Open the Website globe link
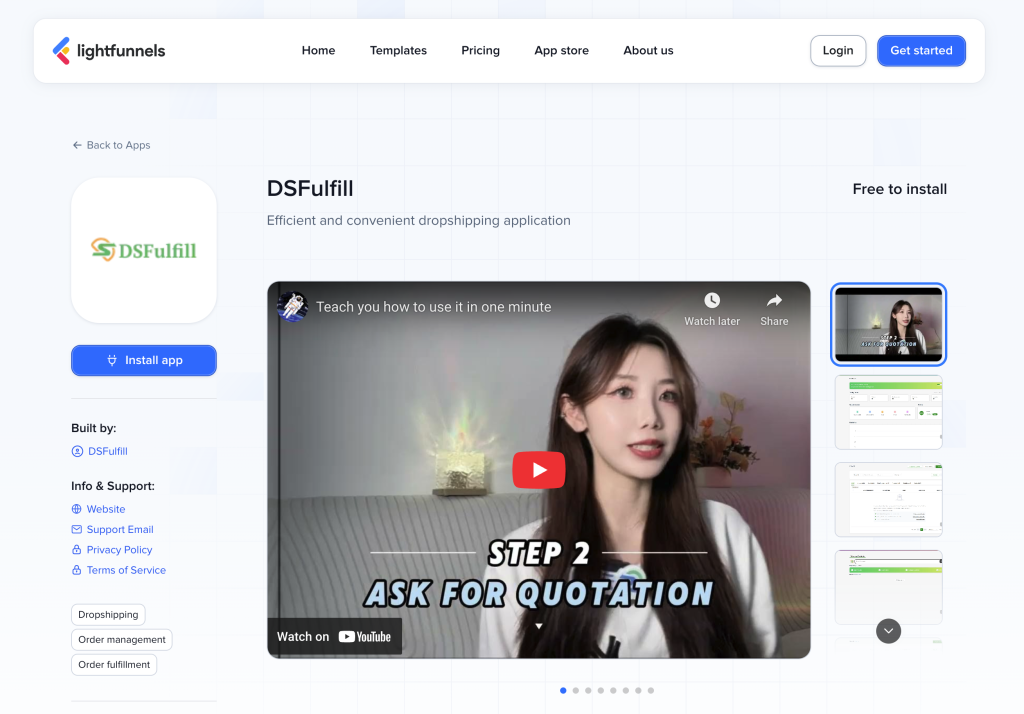 click(x=105, y=509)
